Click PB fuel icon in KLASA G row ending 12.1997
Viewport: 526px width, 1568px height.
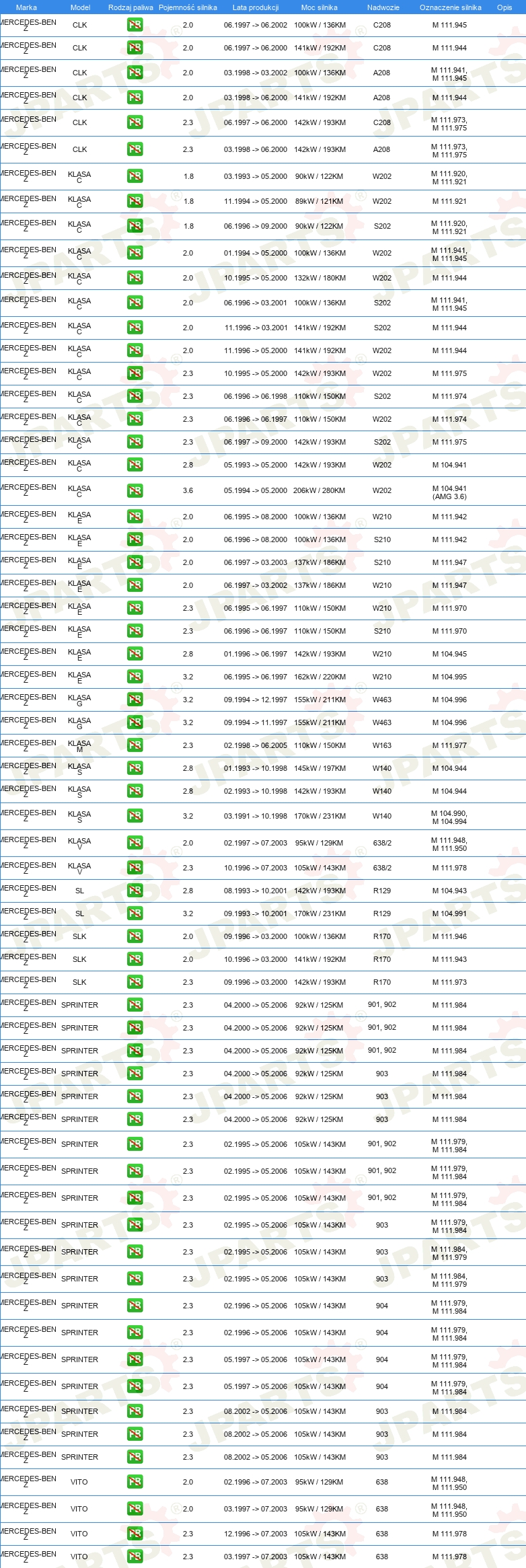pos(135,700)
